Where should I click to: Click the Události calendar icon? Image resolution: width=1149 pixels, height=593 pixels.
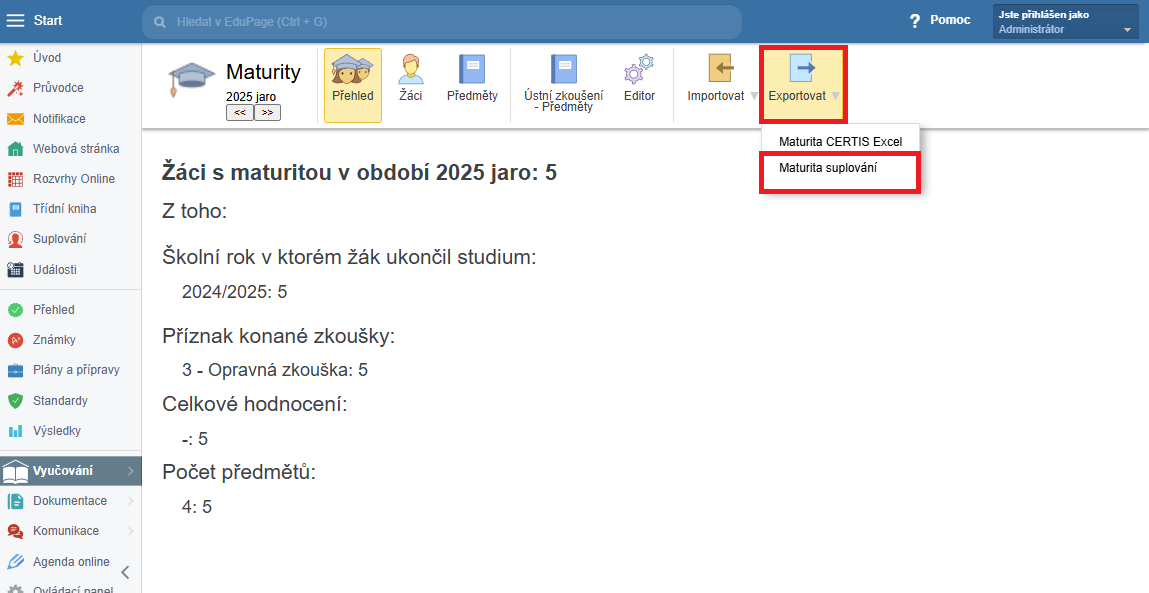[15, 270]
